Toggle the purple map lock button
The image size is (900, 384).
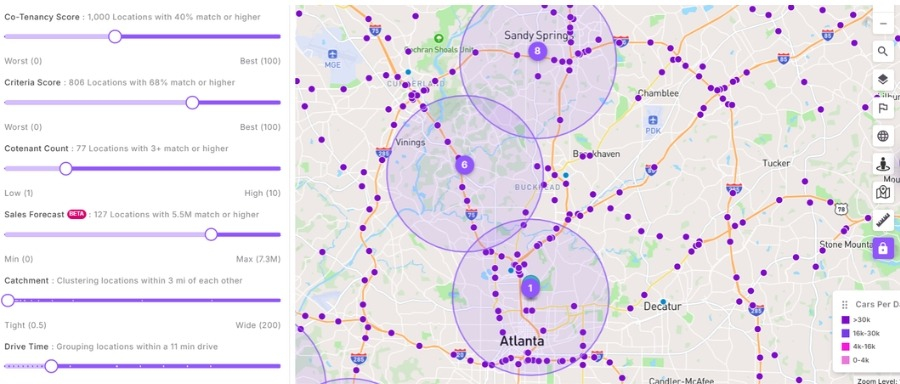click(883, 248)
